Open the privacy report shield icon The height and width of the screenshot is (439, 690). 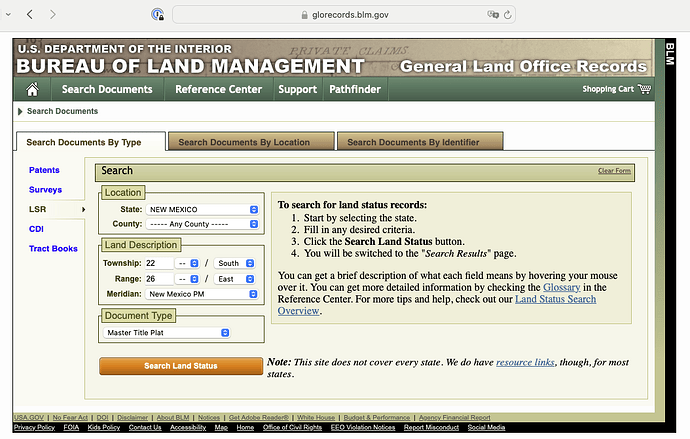click(158, 15)
